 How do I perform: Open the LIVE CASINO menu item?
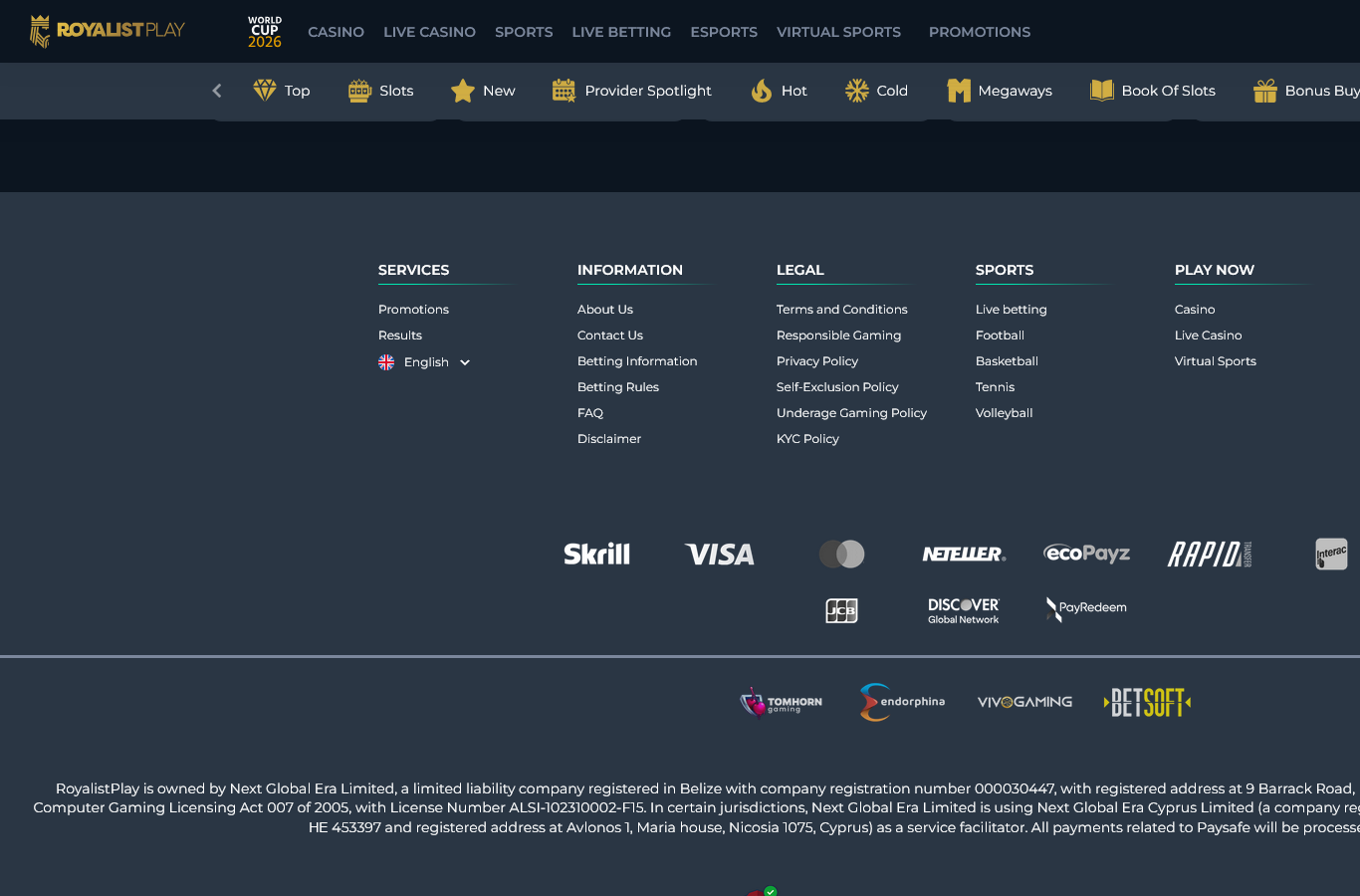tap(430, 32)
